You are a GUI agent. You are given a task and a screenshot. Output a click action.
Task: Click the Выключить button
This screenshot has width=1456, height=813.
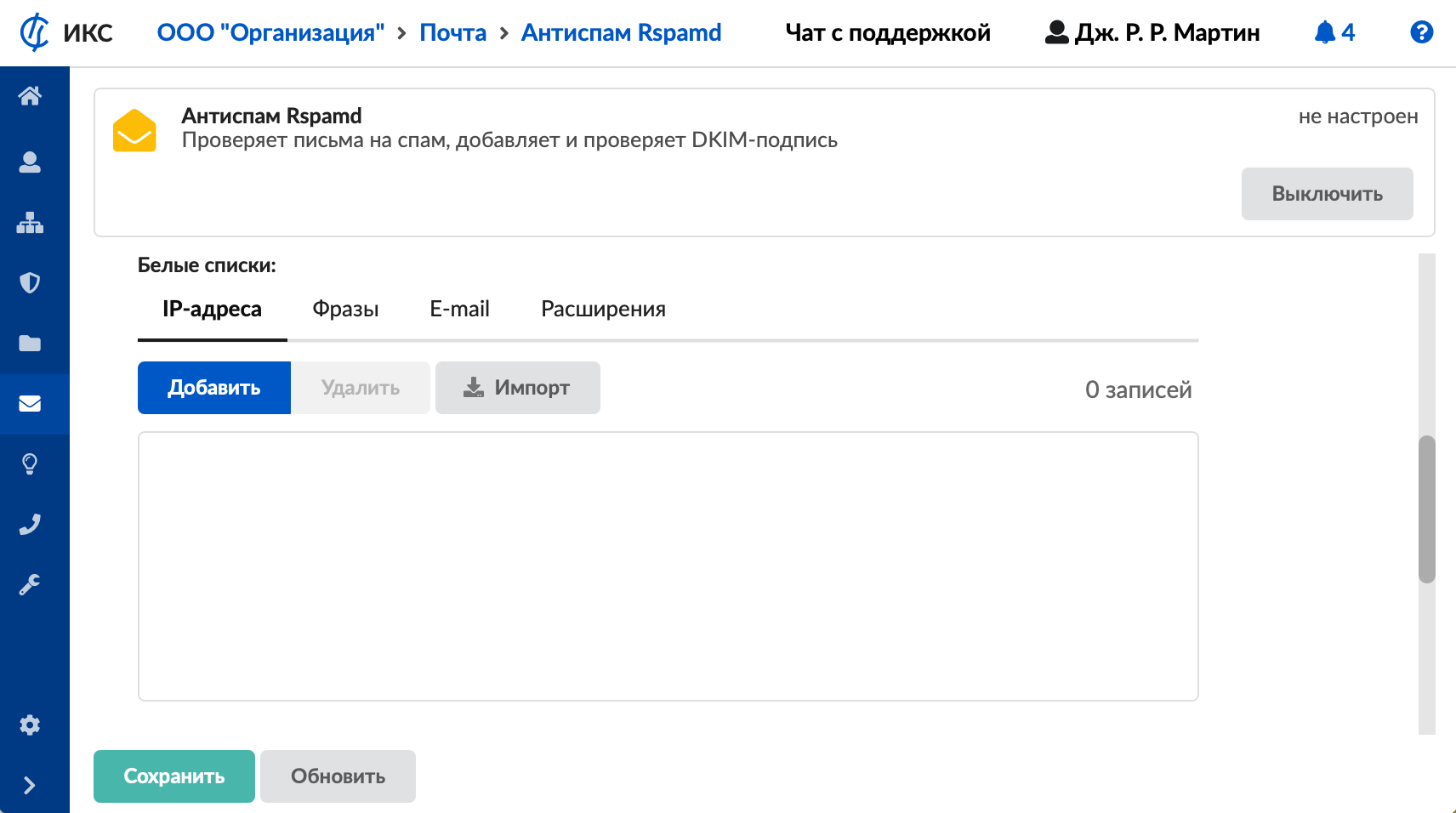pyautogui.click(x=1327, y=194)
